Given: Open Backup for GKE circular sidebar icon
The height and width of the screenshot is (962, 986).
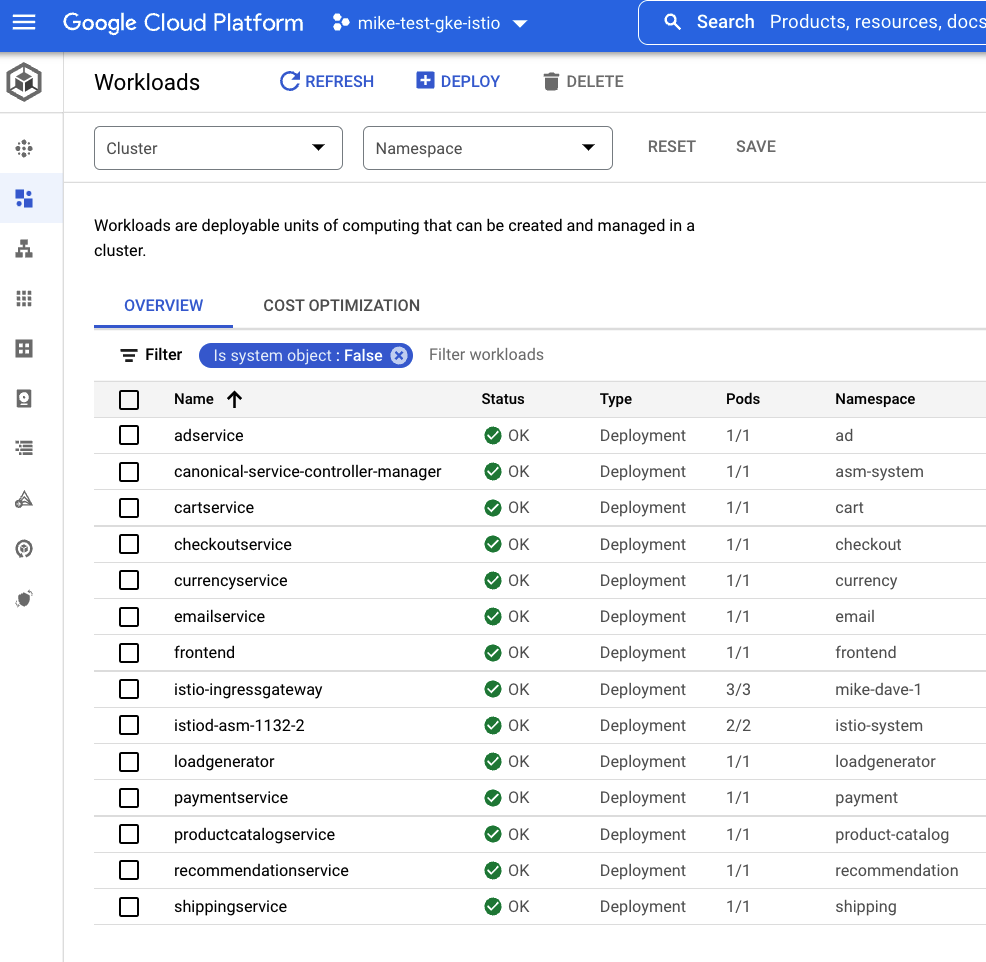Looking at the screenshot, I should pyautogui.click(x=24, y=549).
